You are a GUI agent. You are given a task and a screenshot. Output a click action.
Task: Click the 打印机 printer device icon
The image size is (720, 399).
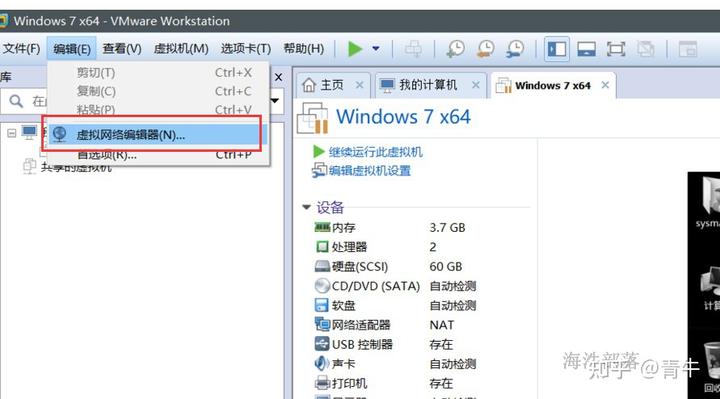[x=322, y=382]
